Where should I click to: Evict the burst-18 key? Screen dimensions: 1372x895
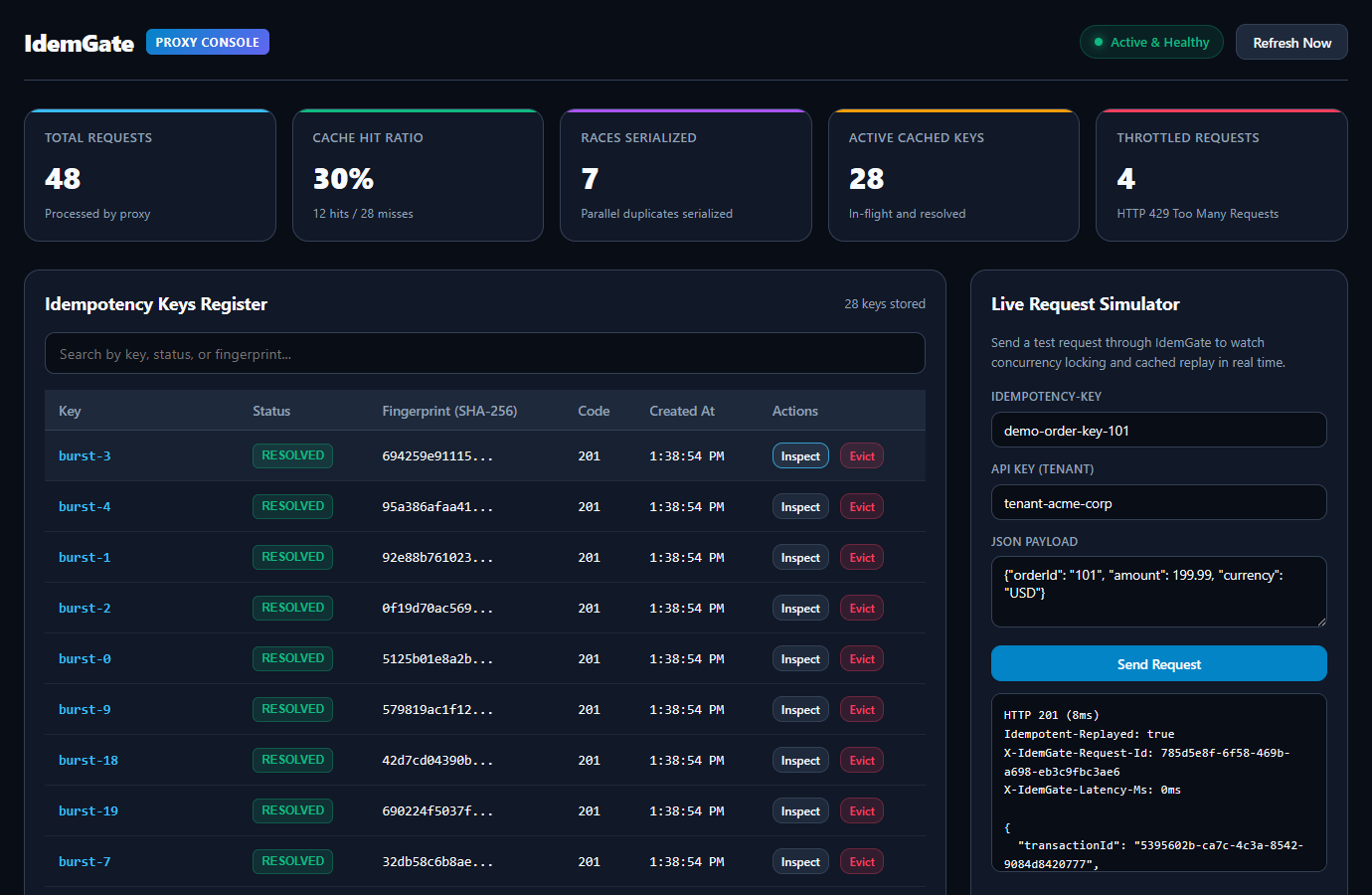pos(862,760)
